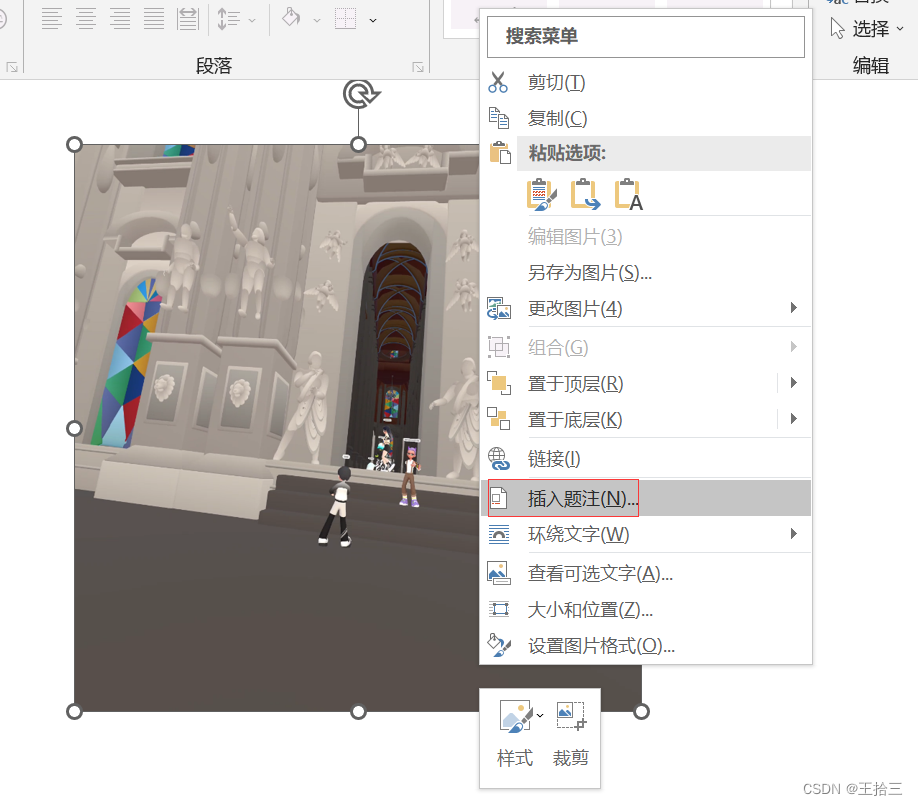Open the line spacing dropdown arrow
The height and width of the screenshot is (806, 918).
pyautogui.click(x=252, y=20)
